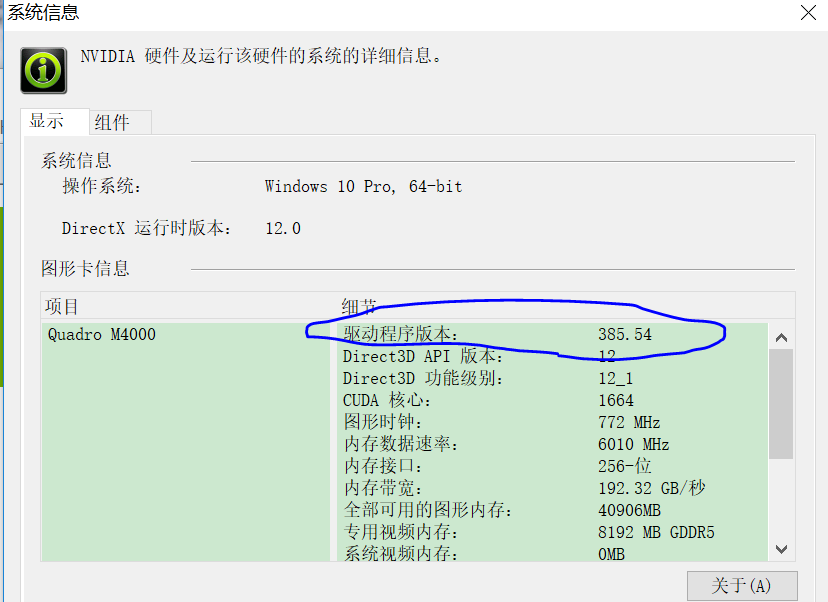The height and width of the screenshot is (602, 828).
Task: Click the vertical scrollbar thumb
Action: [781, 404]
